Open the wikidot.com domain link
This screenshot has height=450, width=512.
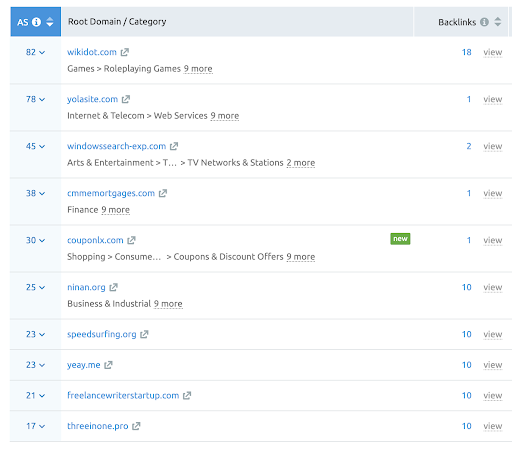point(92,52)
